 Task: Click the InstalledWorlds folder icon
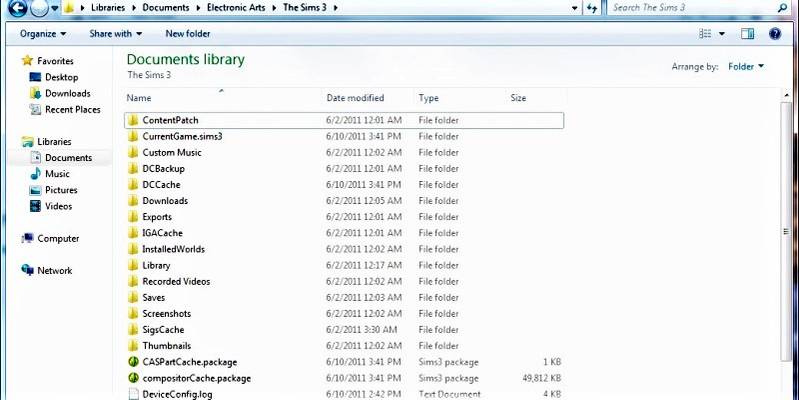click(133, 249)
